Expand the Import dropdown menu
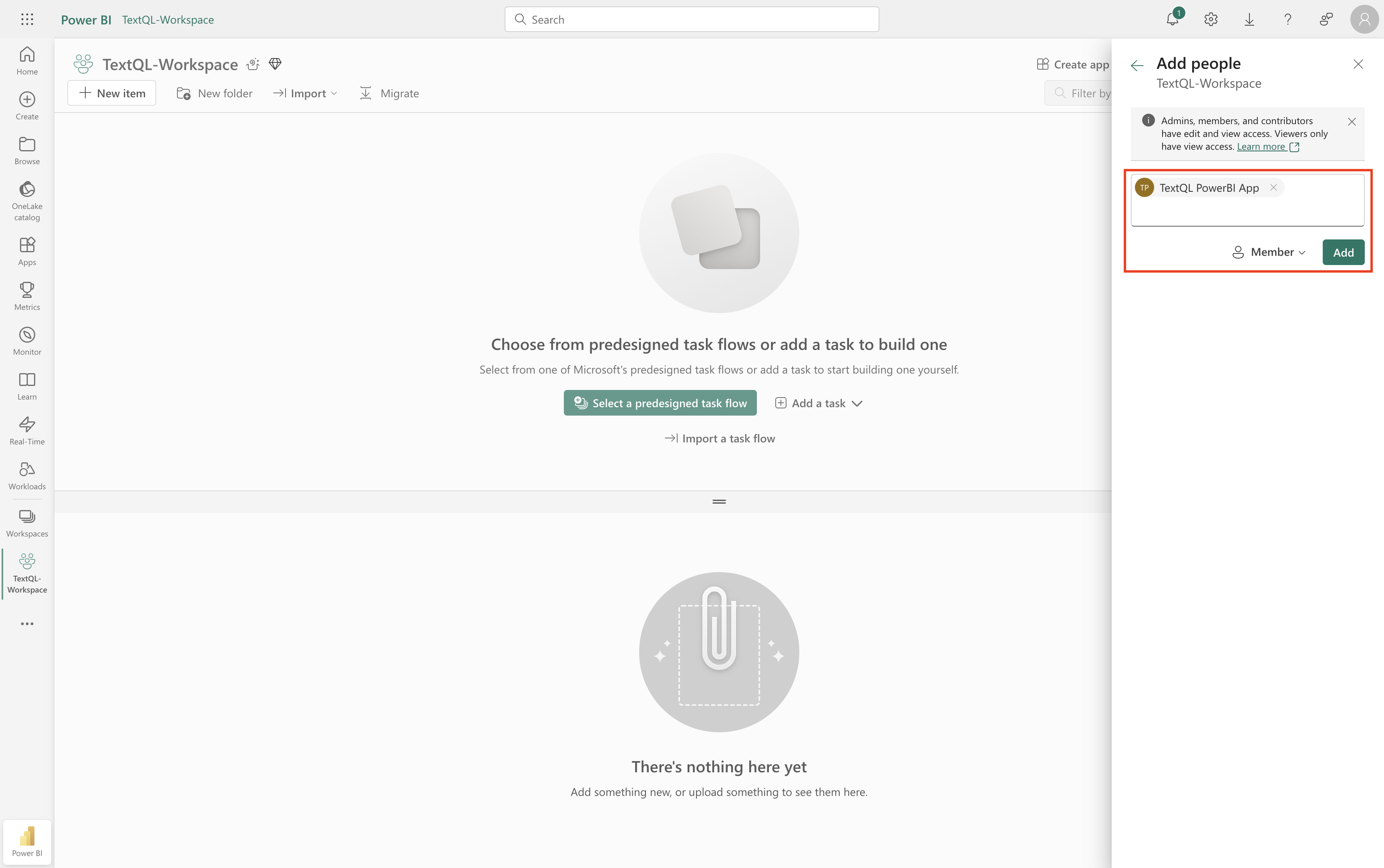Viewport: 1384px width, 868px height. tap(306, 93)
